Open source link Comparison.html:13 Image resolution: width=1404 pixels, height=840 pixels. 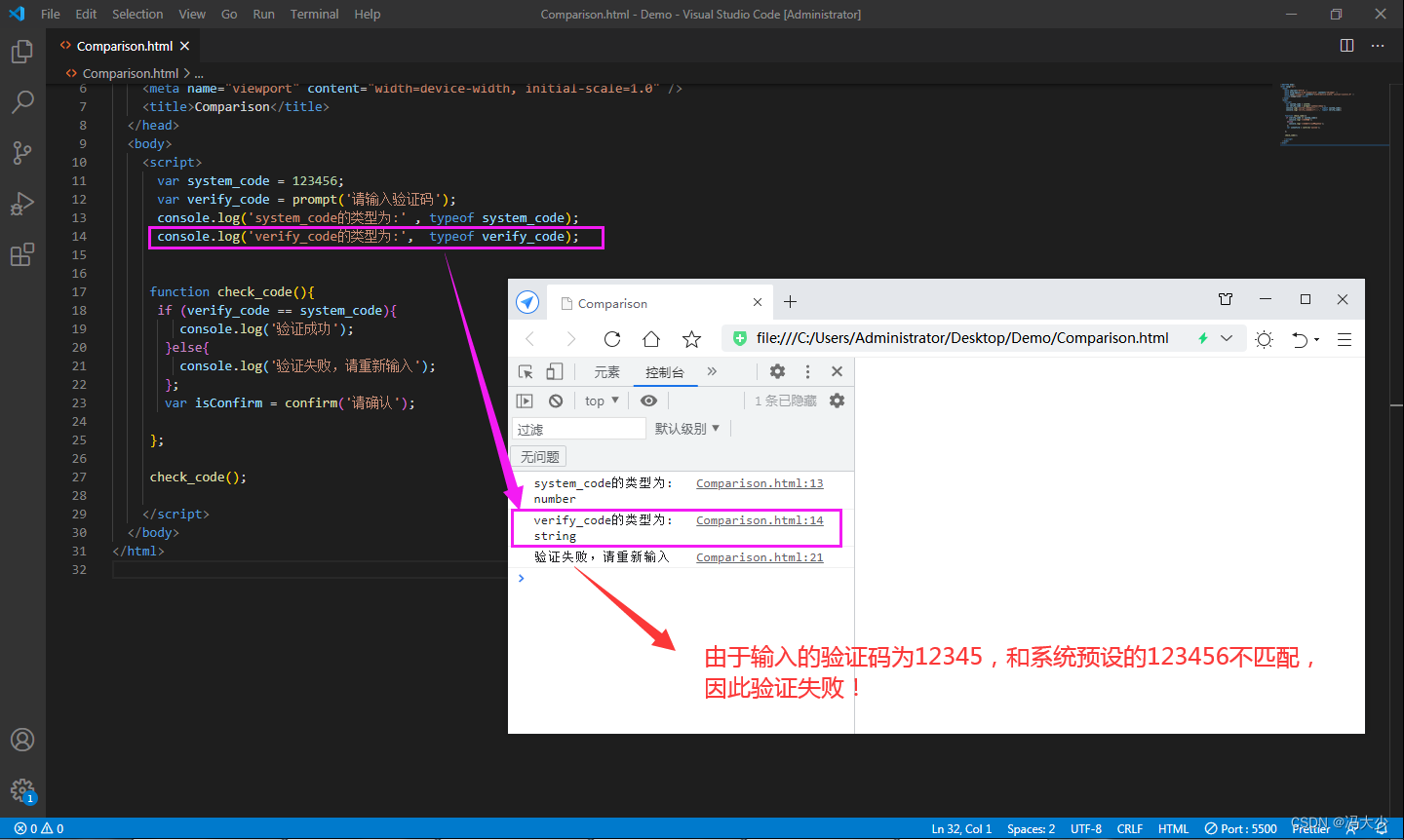[760, 483]
